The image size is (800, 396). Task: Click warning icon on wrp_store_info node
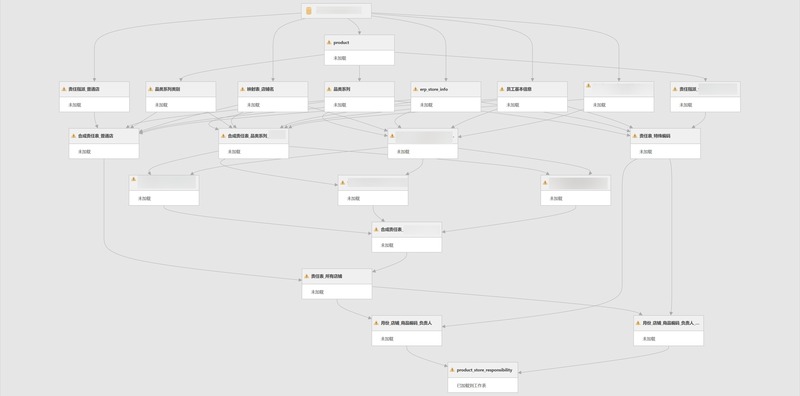pyautogui.click(x=415, y=89)
